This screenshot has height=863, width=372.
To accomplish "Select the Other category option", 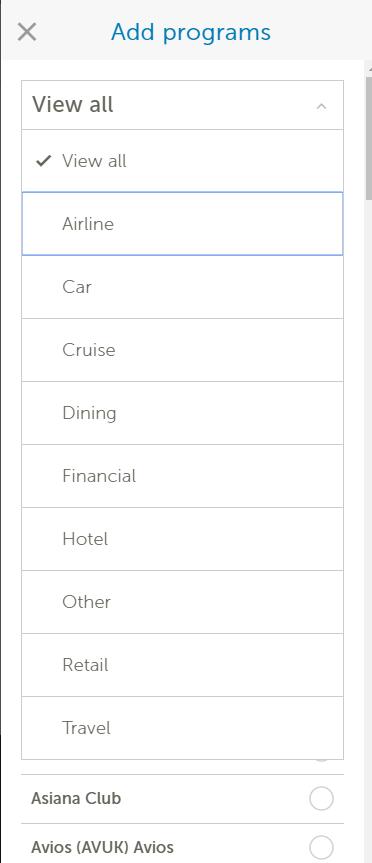I will click(x=182, y=602).
